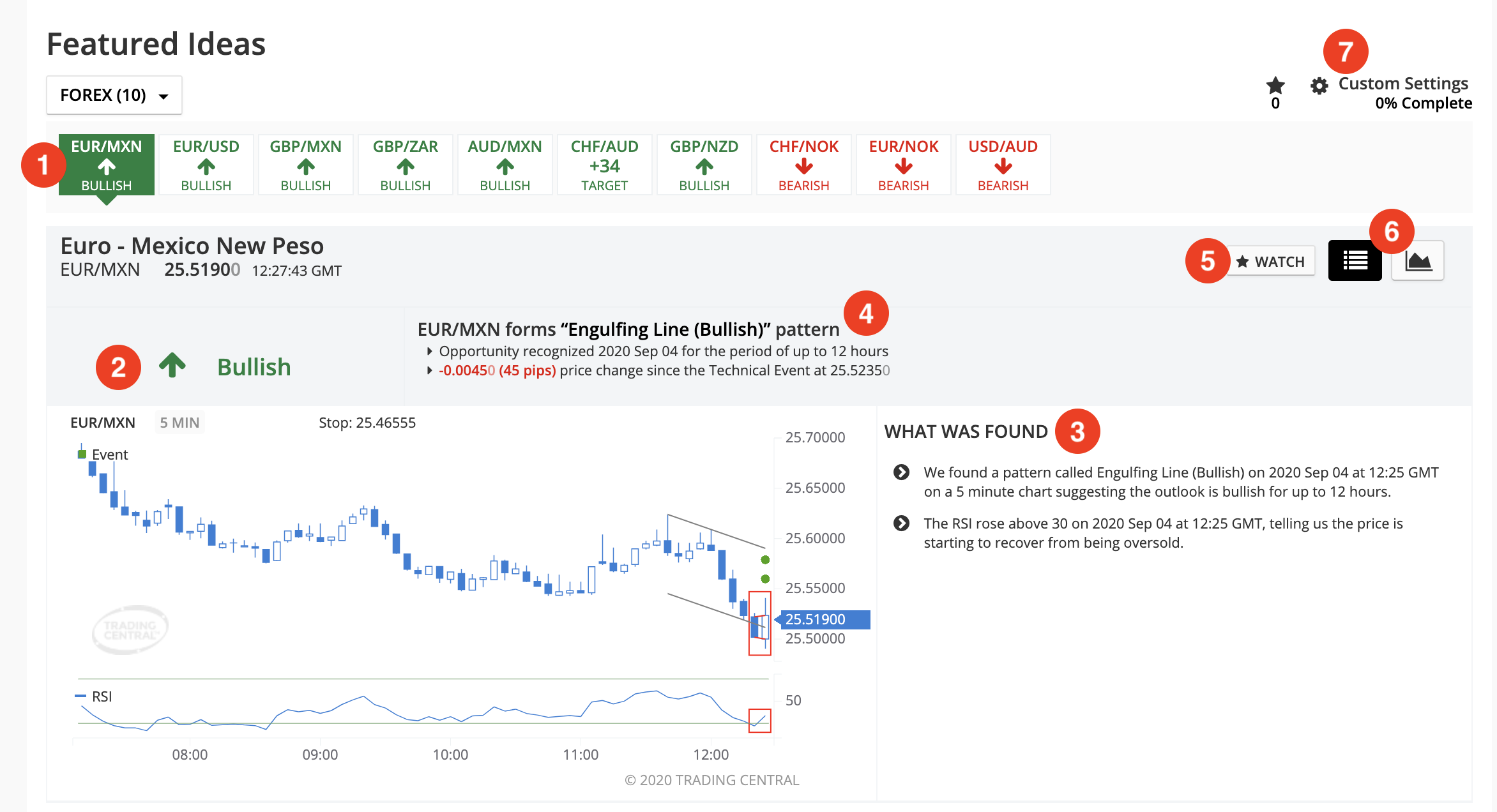Select the EUR/USD bullish idea tab
Viewport: 1497px width, 812px height.
[206, 165]
